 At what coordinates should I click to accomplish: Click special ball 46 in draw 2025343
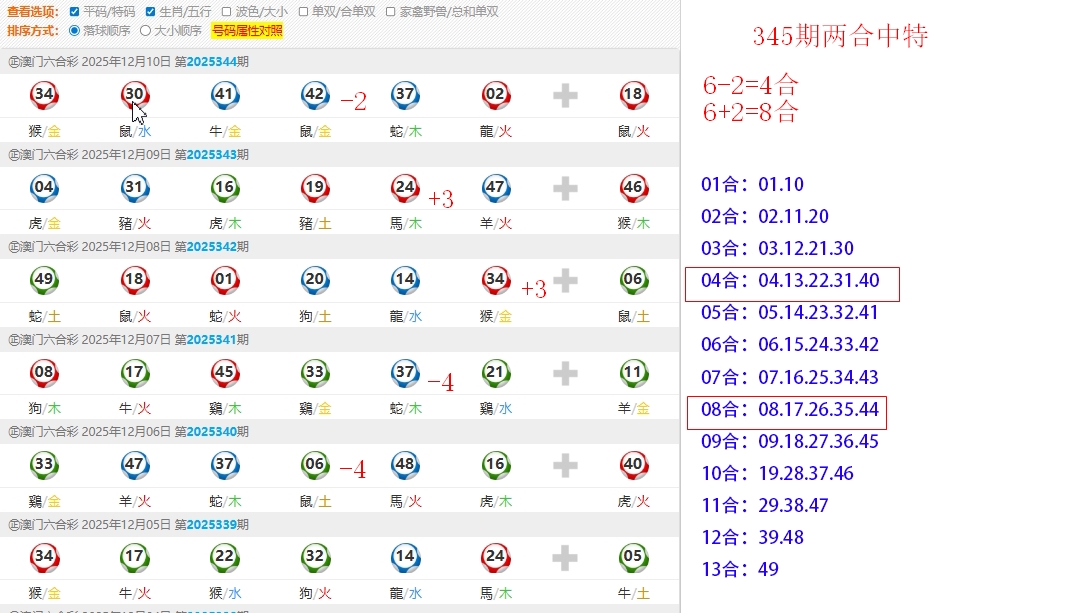point(632,188)
